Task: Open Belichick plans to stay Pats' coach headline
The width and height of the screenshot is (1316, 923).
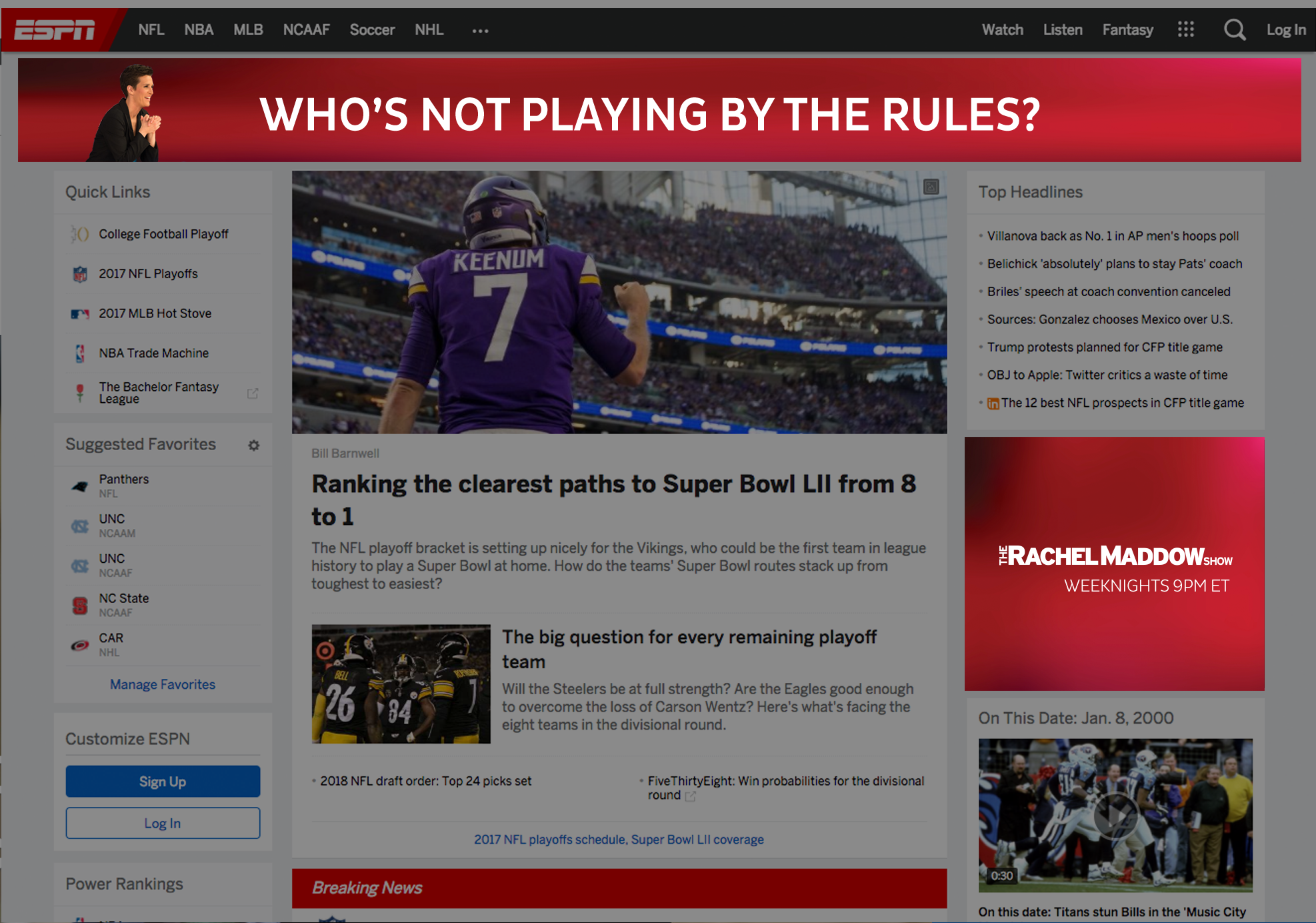Action: click(x=1115, y=264)
